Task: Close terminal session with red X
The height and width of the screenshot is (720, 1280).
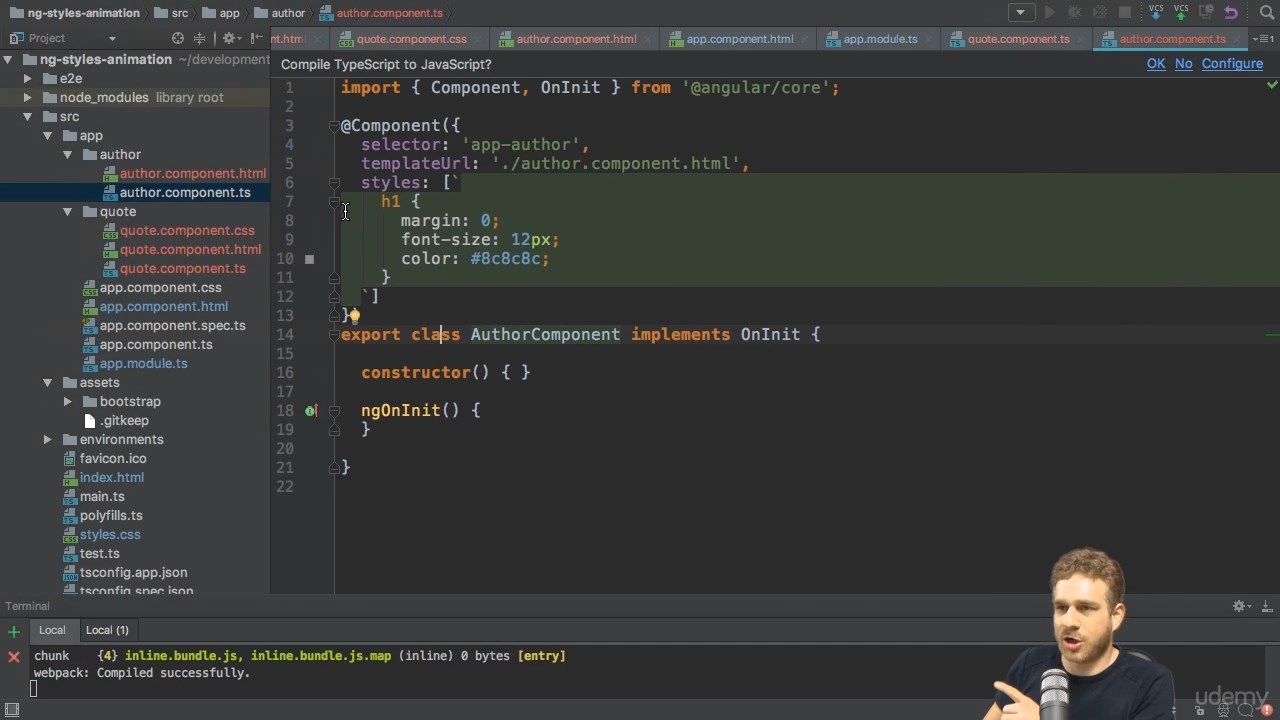Action: tap(14, 657)
